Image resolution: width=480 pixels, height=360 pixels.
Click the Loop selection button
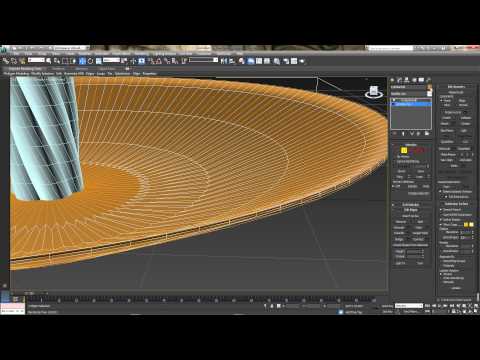pos(420,177)
